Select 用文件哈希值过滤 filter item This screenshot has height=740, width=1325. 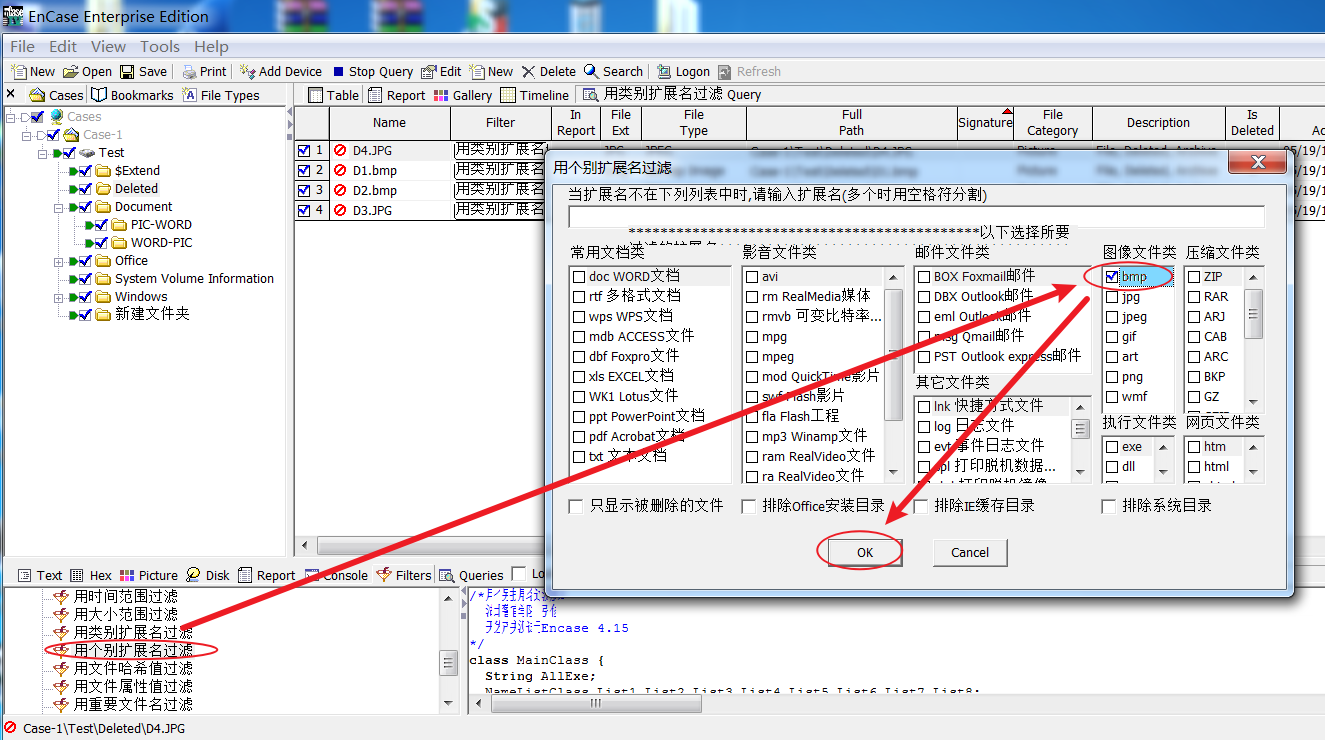coord(133,668)
